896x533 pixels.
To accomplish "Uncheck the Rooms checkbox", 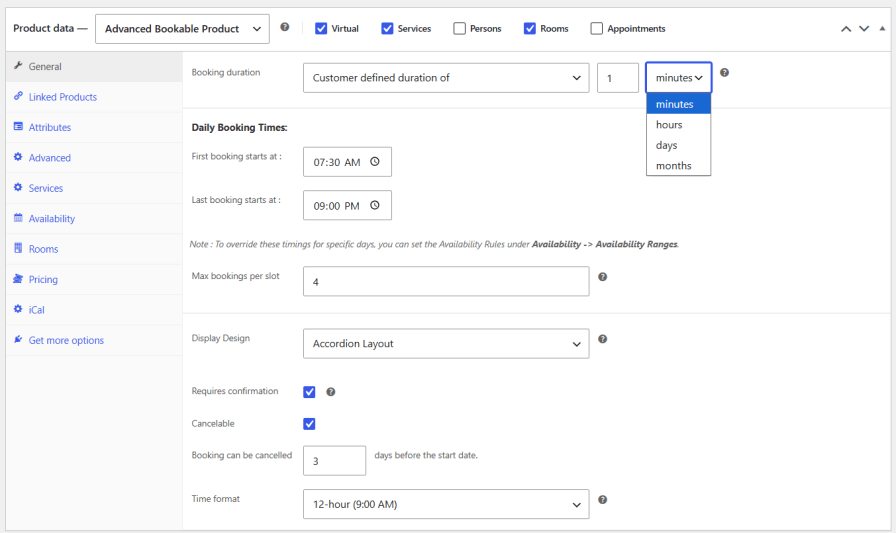I will tap(530, 29).
